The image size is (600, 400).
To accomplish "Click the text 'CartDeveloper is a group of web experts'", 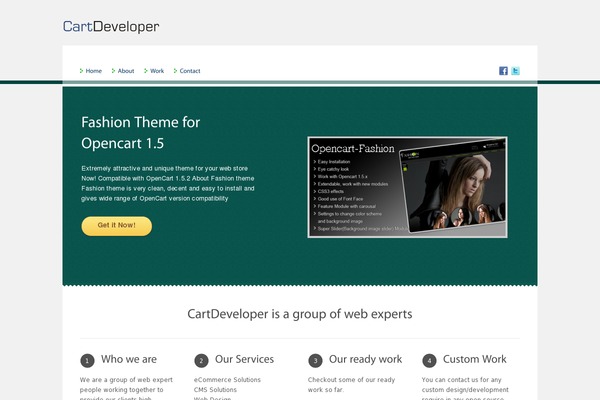I will (x=300, y=314).
